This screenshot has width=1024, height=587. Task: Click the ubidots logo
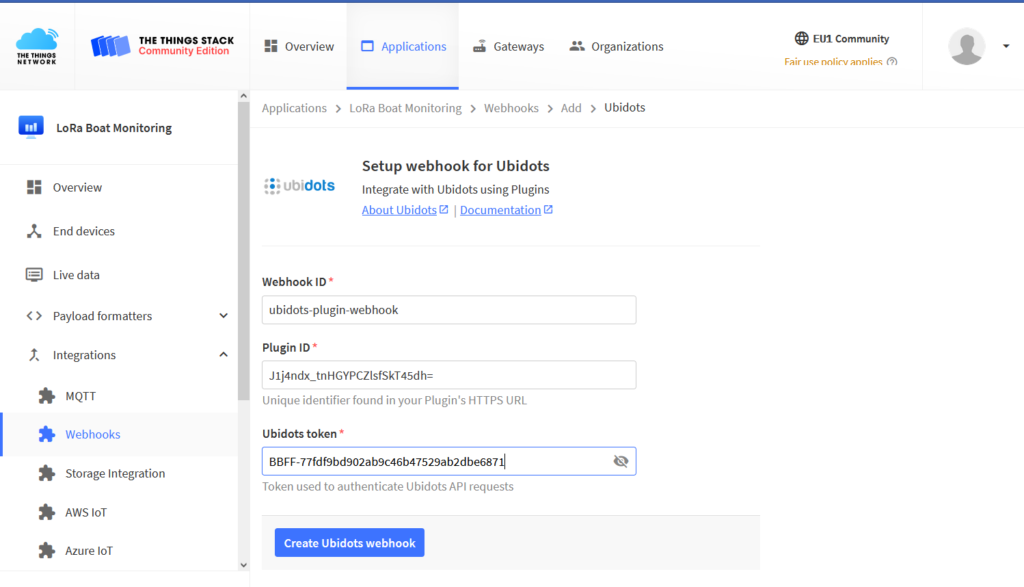click(x=299, y=184)
